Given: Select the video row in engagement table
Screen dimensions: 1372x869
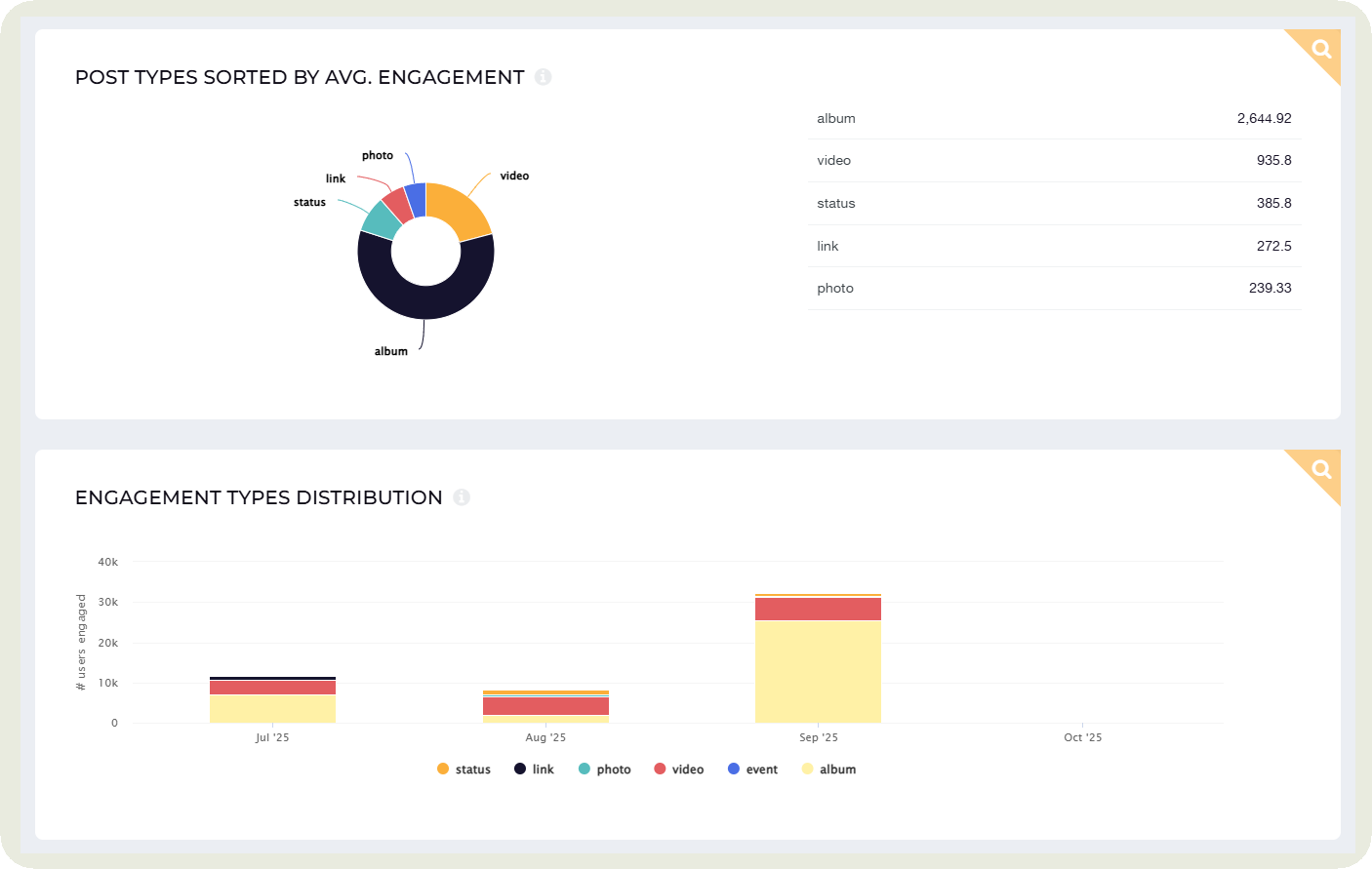Looking at the screenshot, I should [x=1054, y=161].
